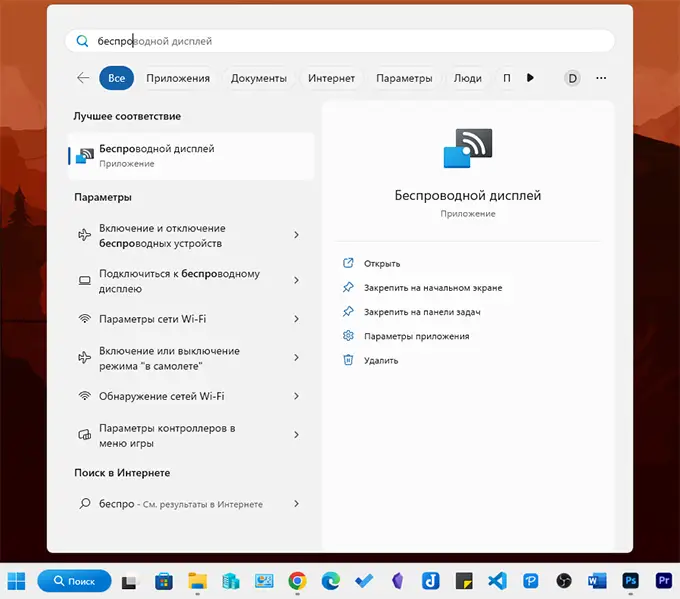Open Беспроводной дисплей best match result
Image resolution: width=680 pixels, height=599 pixels.
[x=191, y=156]
